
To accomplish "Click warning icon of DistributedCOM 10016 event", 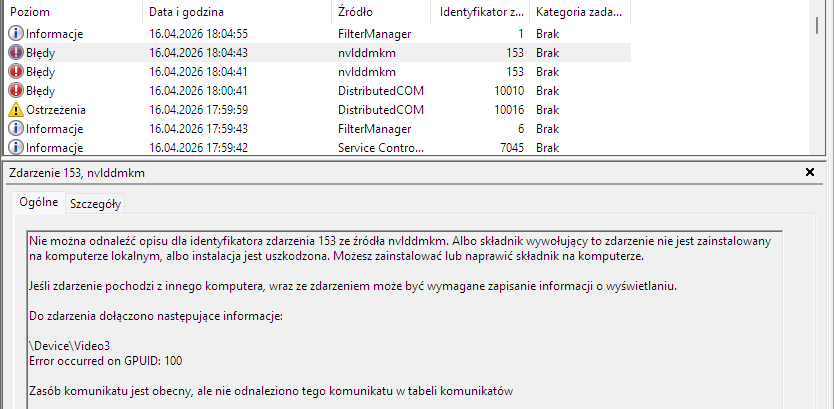I will 16,110.
